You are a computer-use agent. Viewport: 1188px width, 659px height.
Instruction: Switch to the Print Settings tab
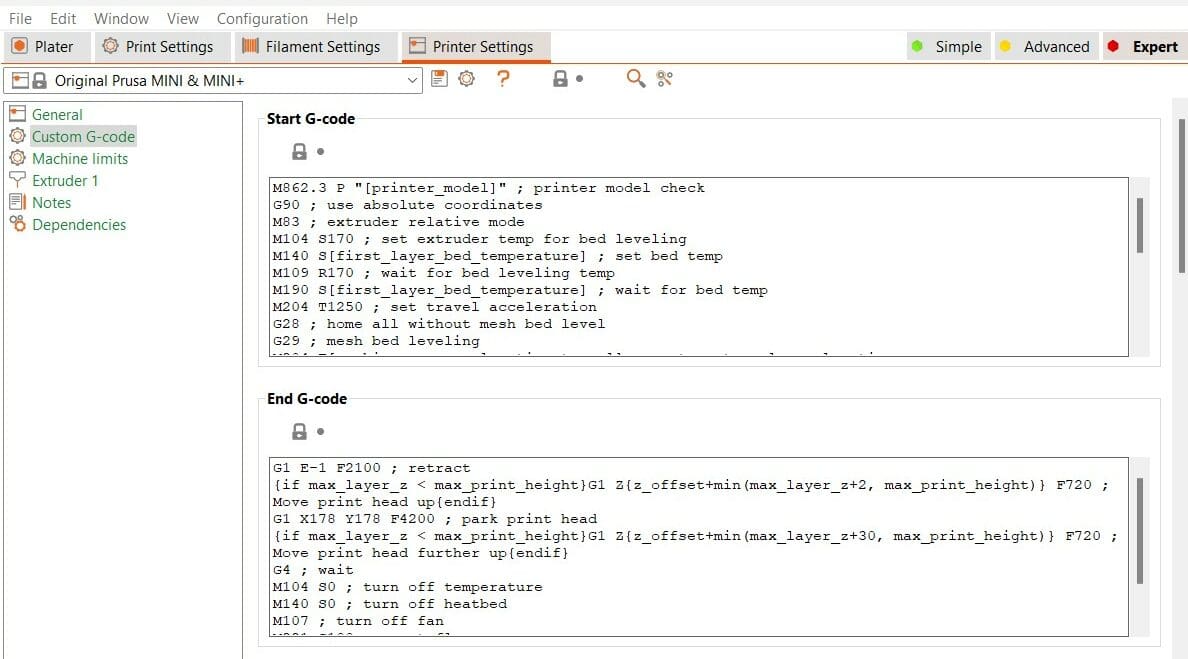pyautogui.click(x=161, y=47)
